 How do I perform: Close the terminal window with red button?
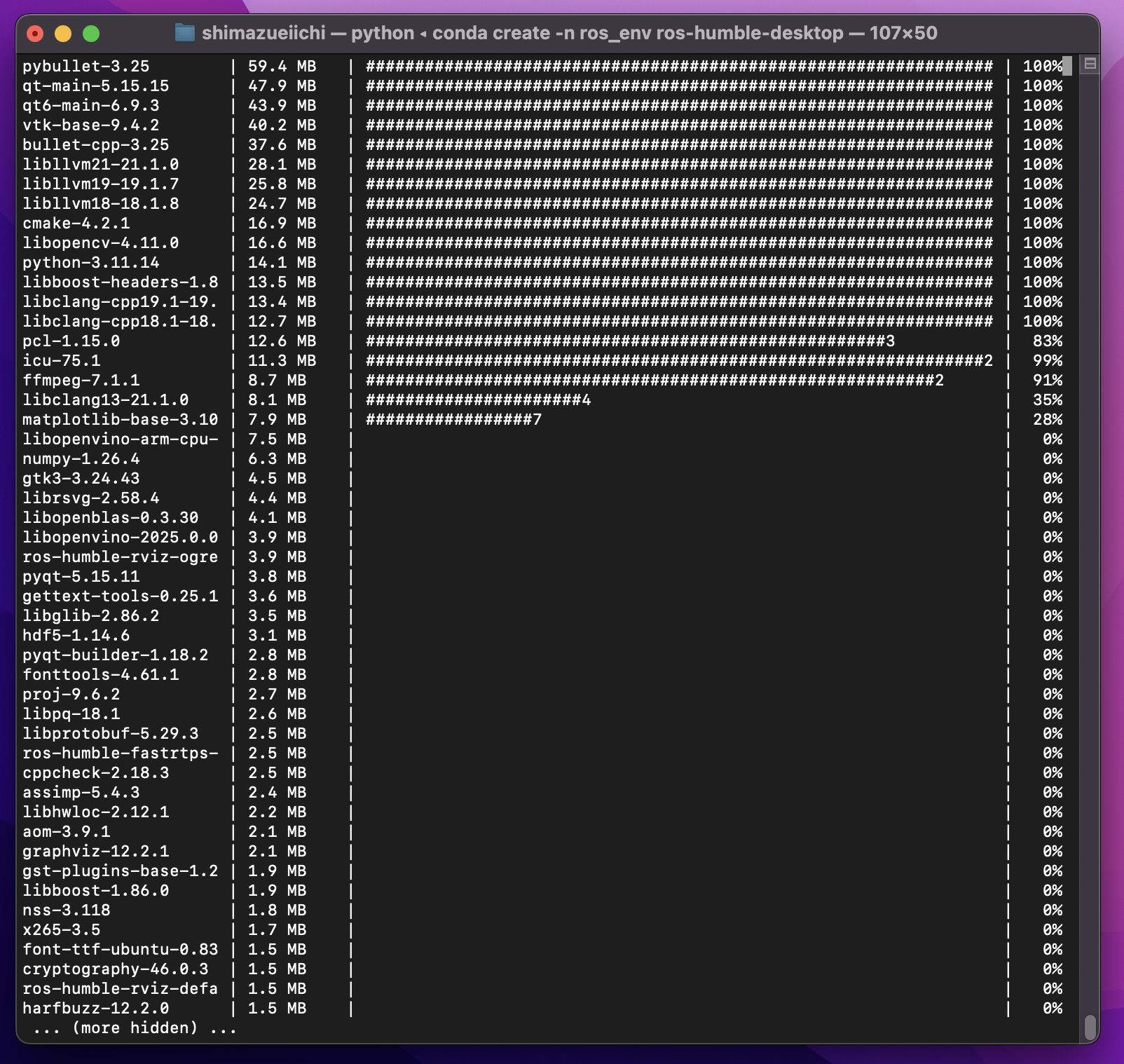35,33
